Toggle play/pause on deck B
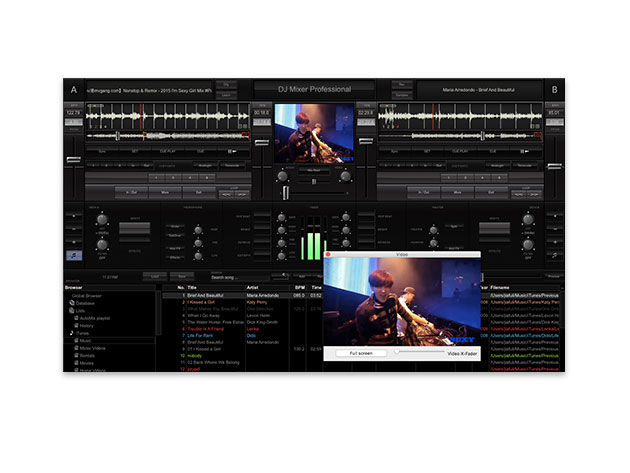 [525, 152]
